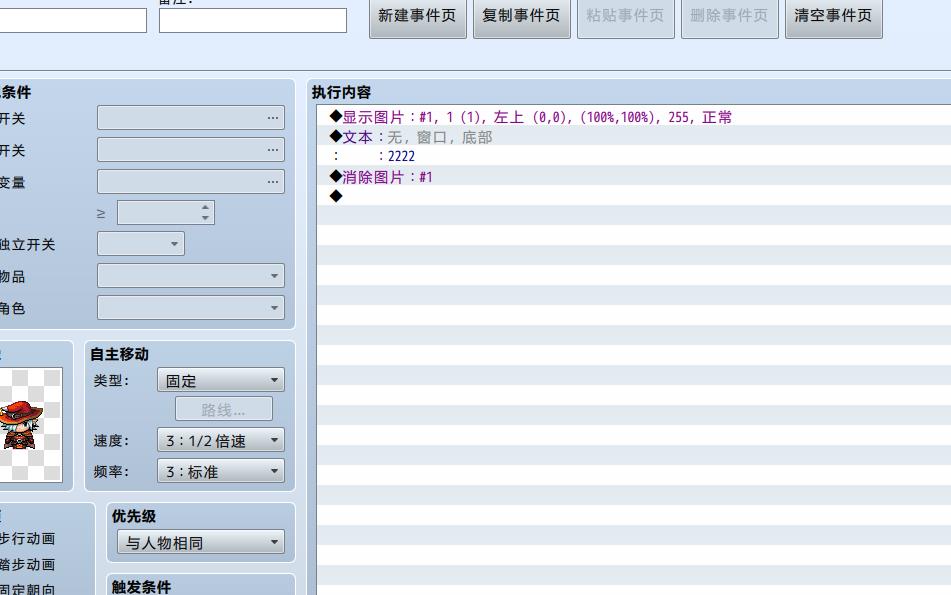Open the first 开关 condition selector field
Screen dimensions: 951x595
(x=190, y=118)
